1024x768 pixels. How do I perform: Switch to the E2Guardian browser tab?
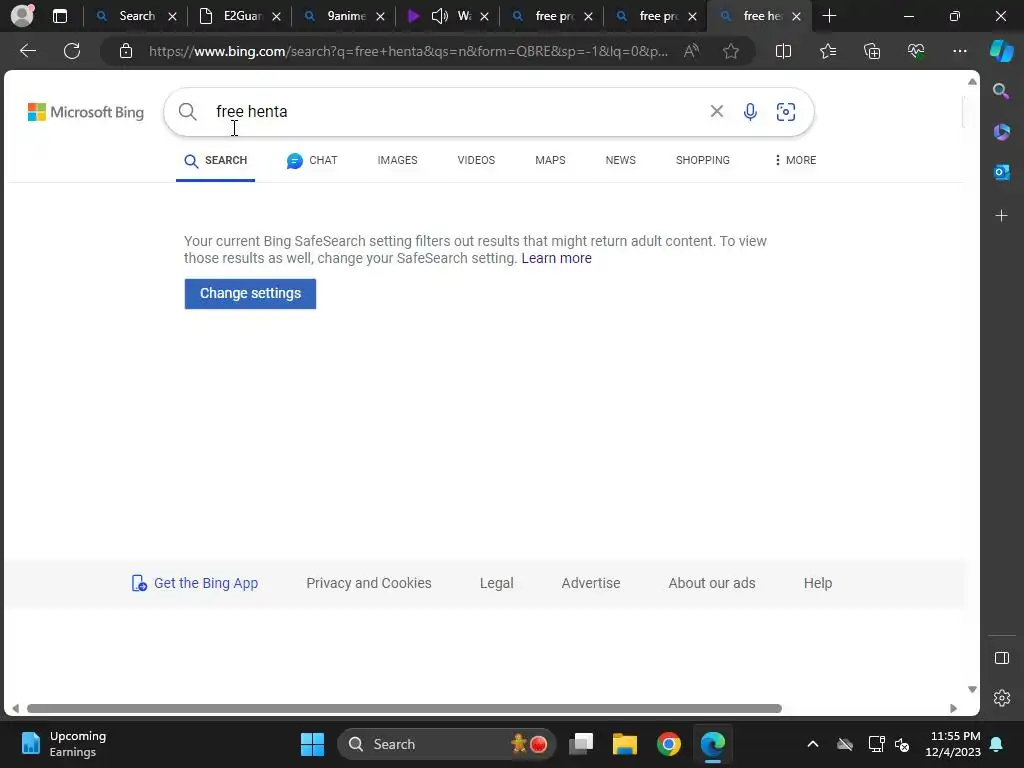pyautogui.click(x=240, y=16)
